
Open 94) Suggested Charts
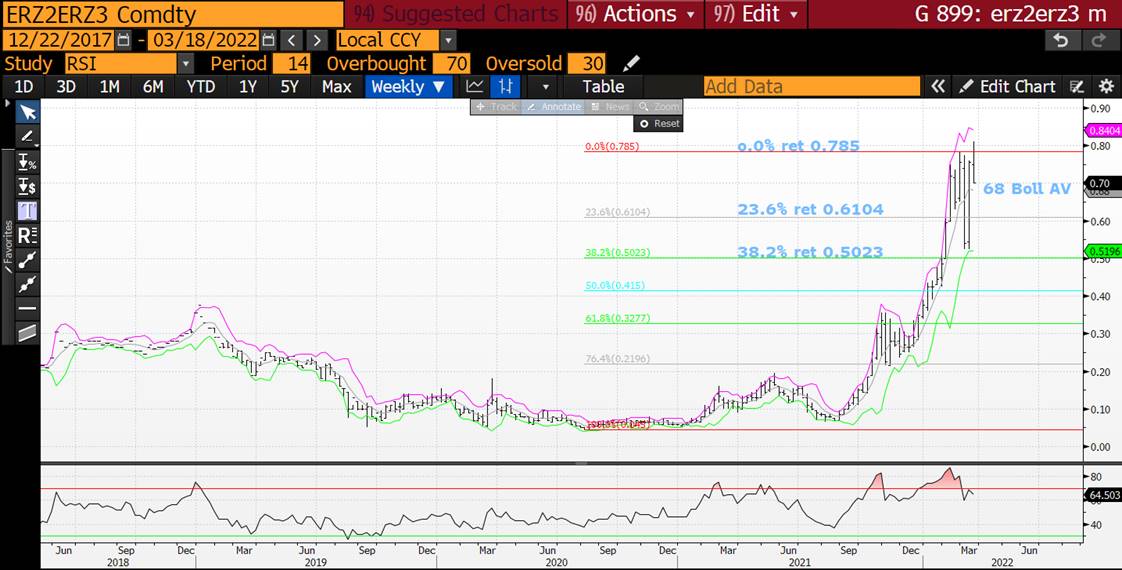(x=457, y=14)
